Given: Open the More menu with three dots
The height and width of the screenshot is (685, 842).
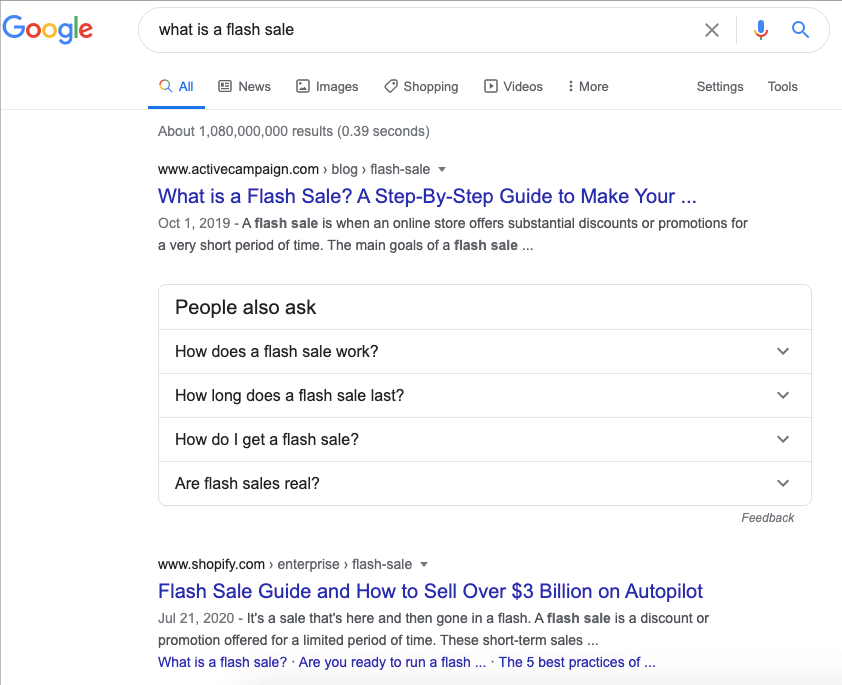Looking at the screenshot, I should (x=587, y=87).
